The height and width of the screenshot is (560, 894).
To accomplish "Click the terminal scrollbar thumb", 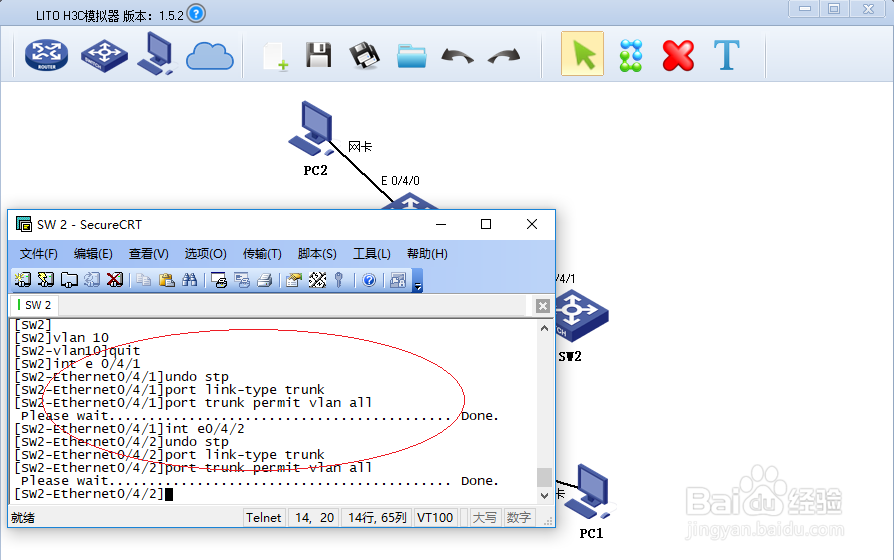I will click(544, 477).
